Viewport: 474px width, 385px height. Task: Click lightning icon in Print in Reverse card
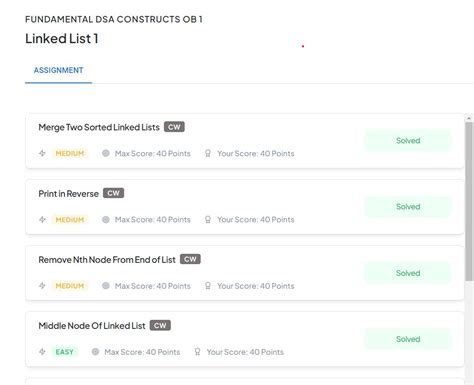pyautogui.click(x=42, y=220)
